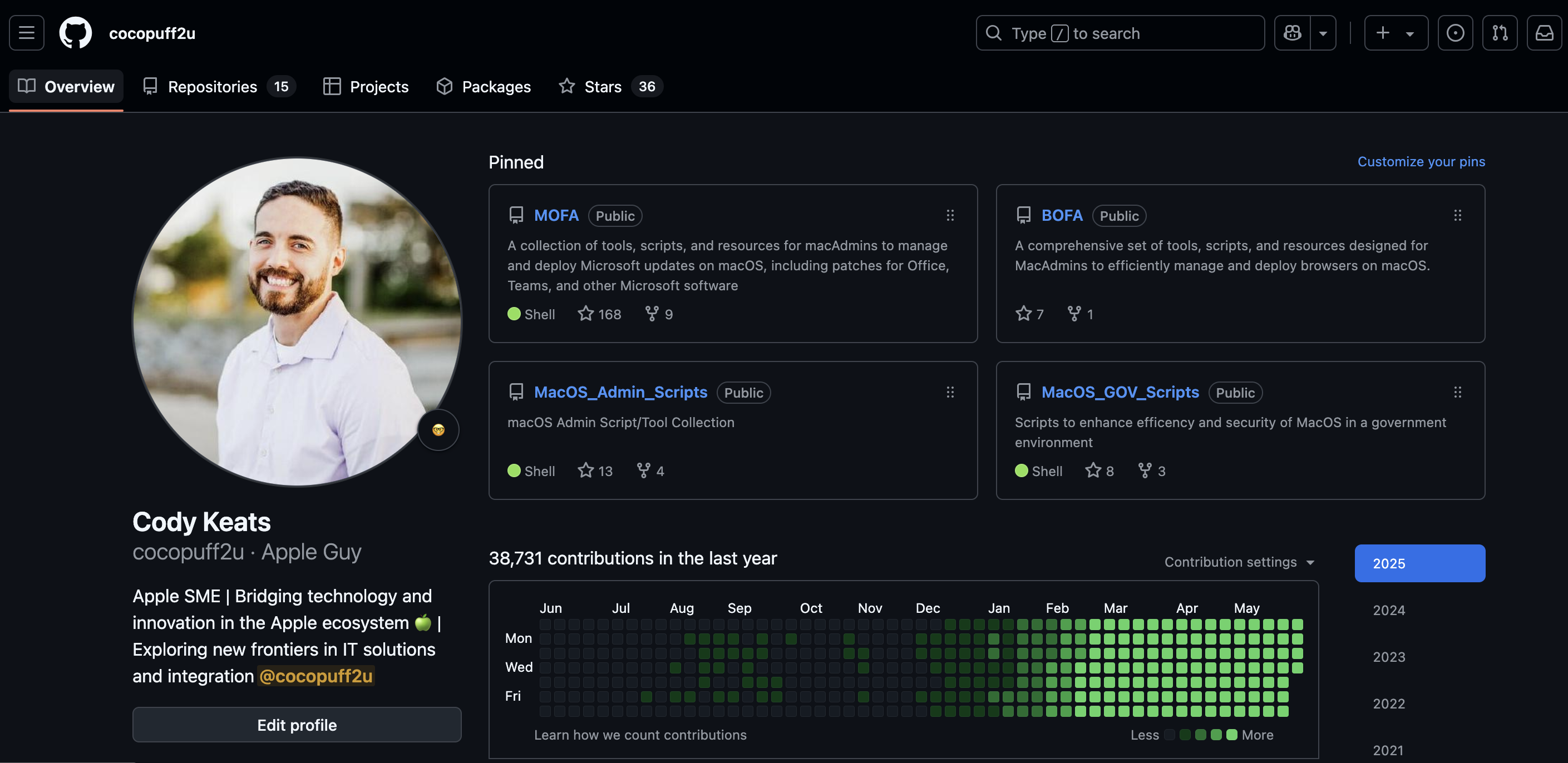Open the MacOS_Admin_Scripts repository
Viewport: 1568px width, 763px height.
(x=621, y=393)
